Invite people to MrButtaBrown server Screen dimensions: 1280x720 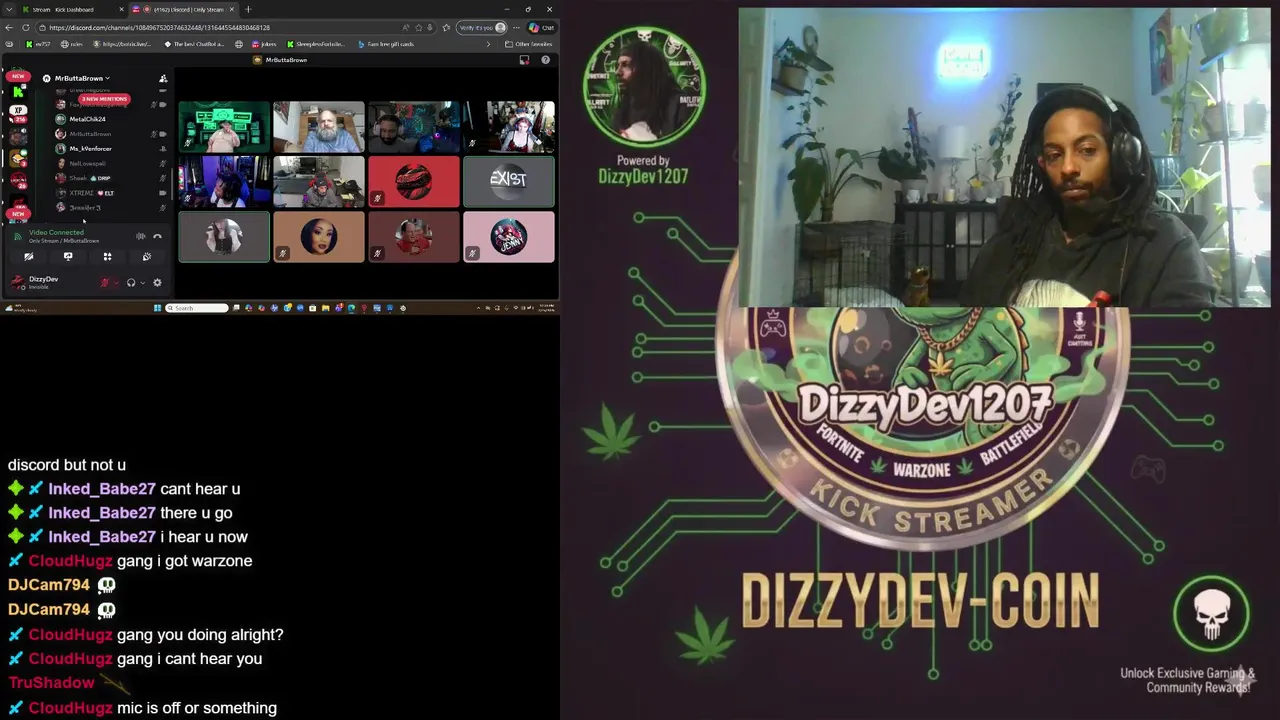pos(163,78)
